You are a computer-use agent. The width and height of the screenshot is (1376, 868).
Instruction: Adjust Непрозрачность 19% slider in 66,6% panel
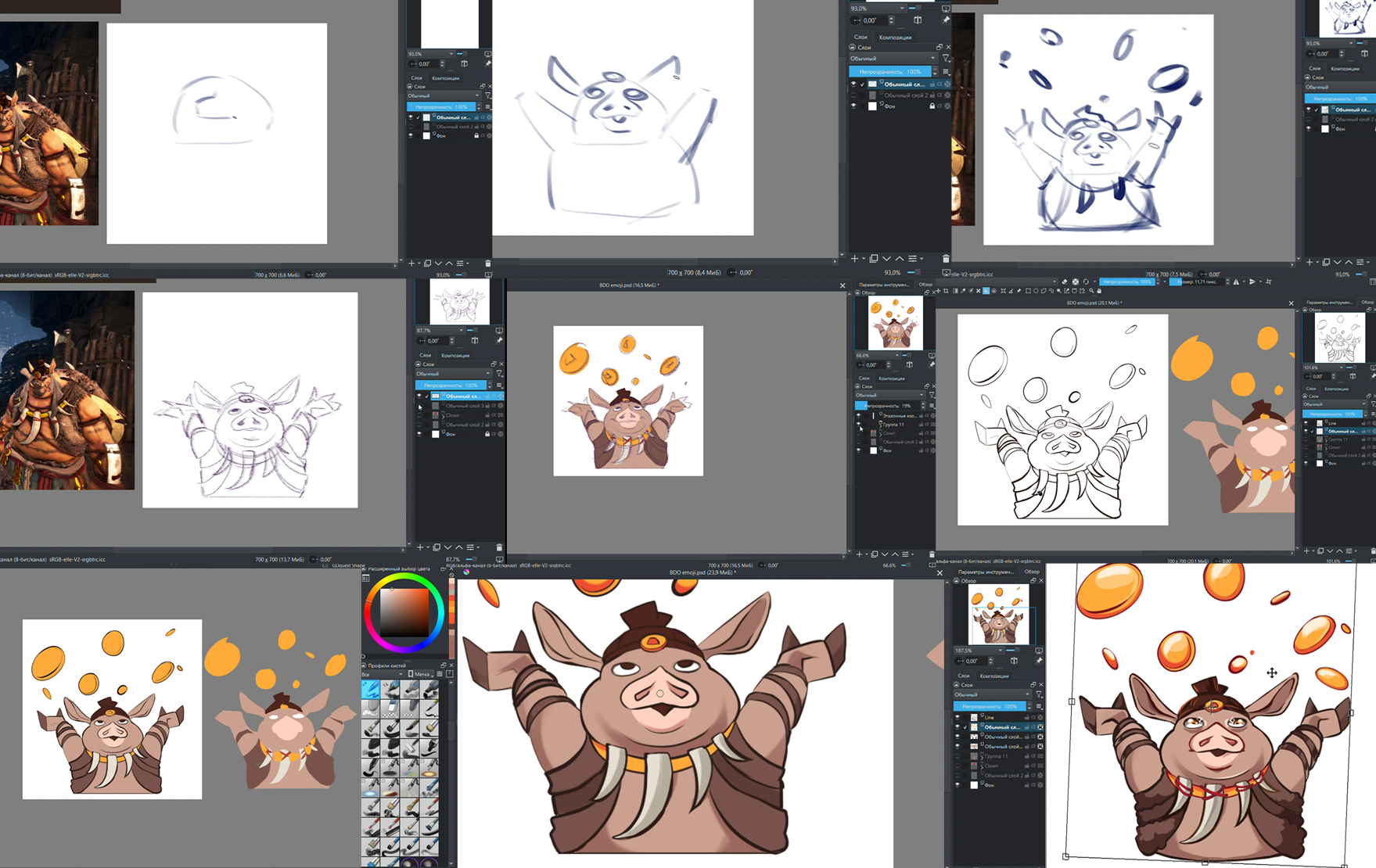888,406
